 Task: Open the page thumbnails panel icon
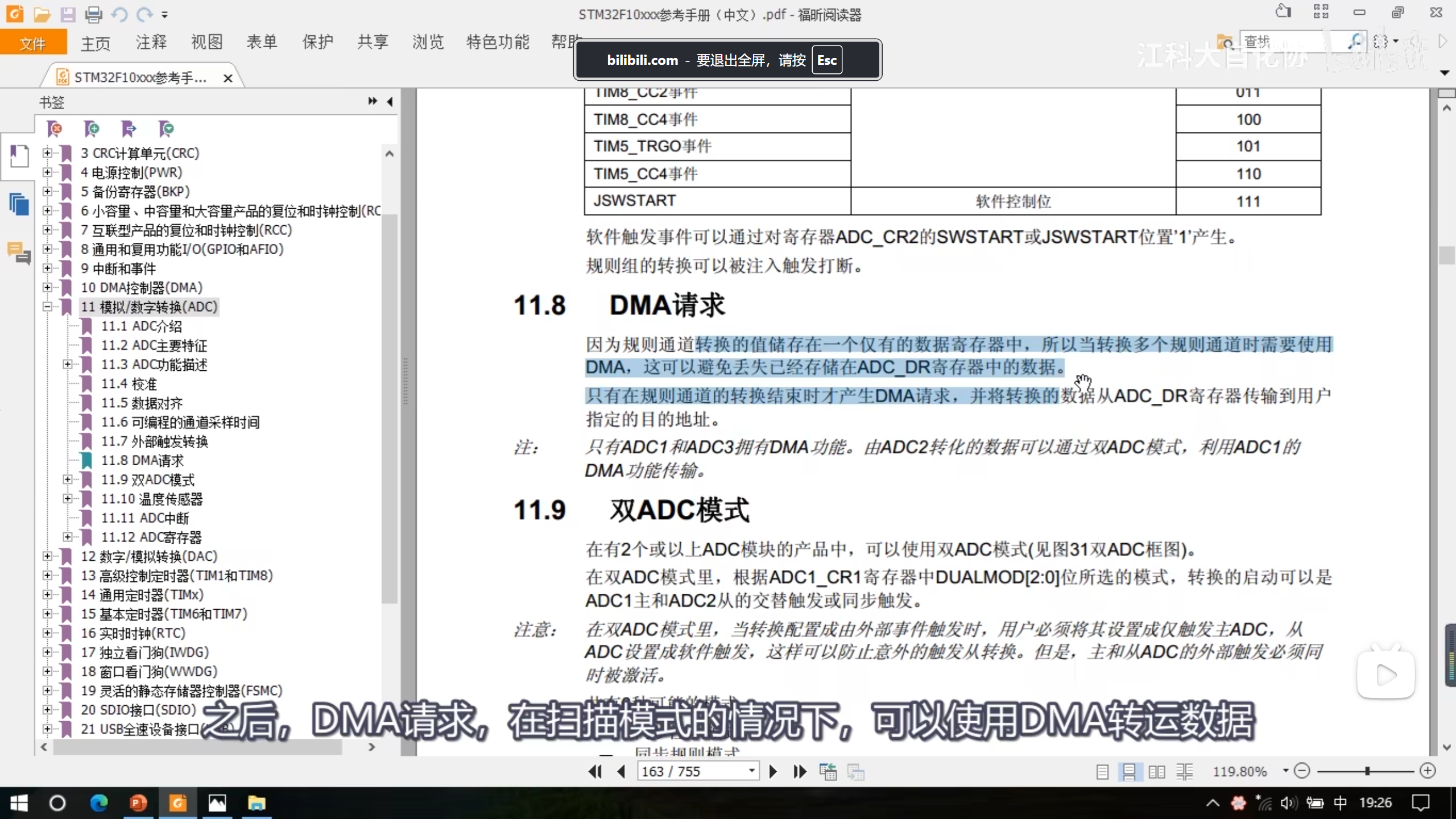(x=19, y=204)
